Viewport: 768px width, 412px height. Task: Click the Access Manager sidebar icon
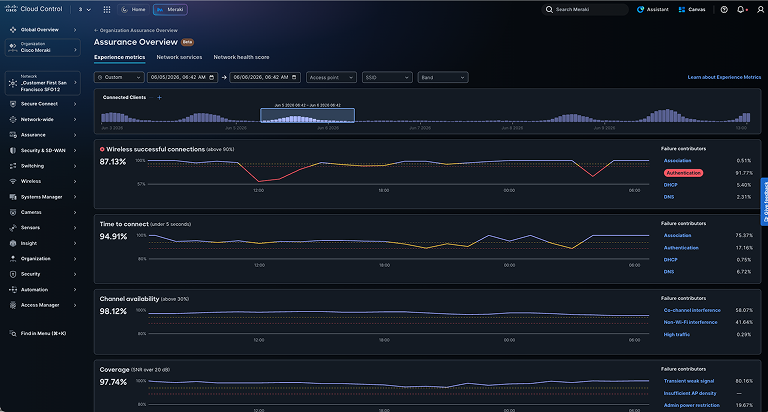coord(13,305)
